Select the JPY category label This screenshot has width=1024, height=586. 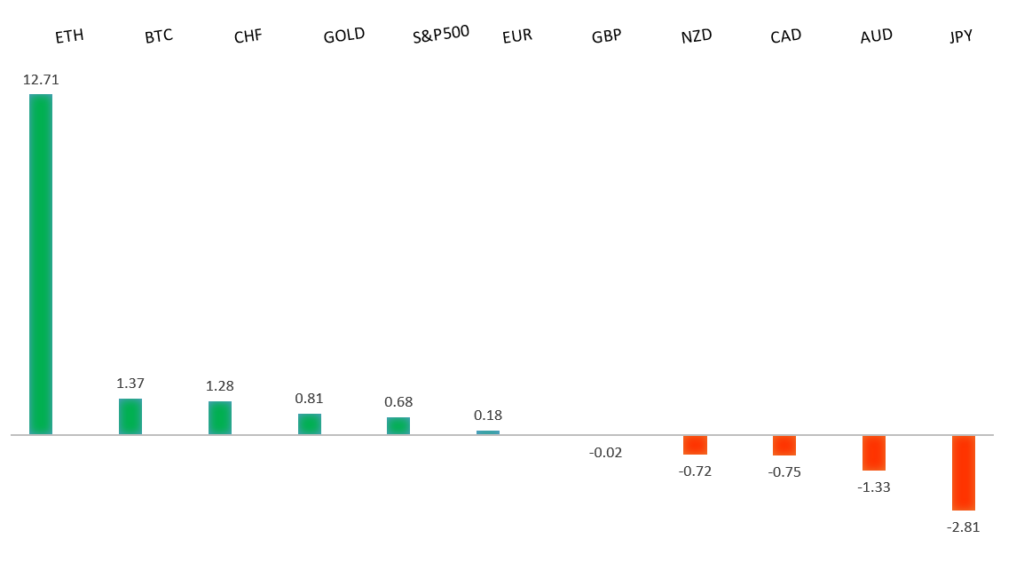(963, 37)
